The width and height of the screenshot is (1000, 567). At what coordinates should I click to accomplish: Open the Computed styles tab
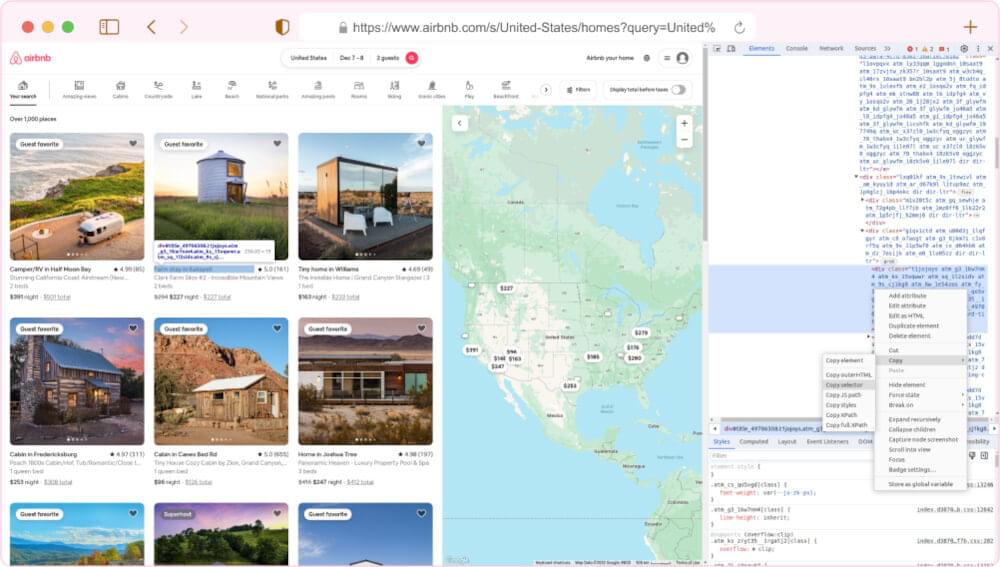pos(754,442)
